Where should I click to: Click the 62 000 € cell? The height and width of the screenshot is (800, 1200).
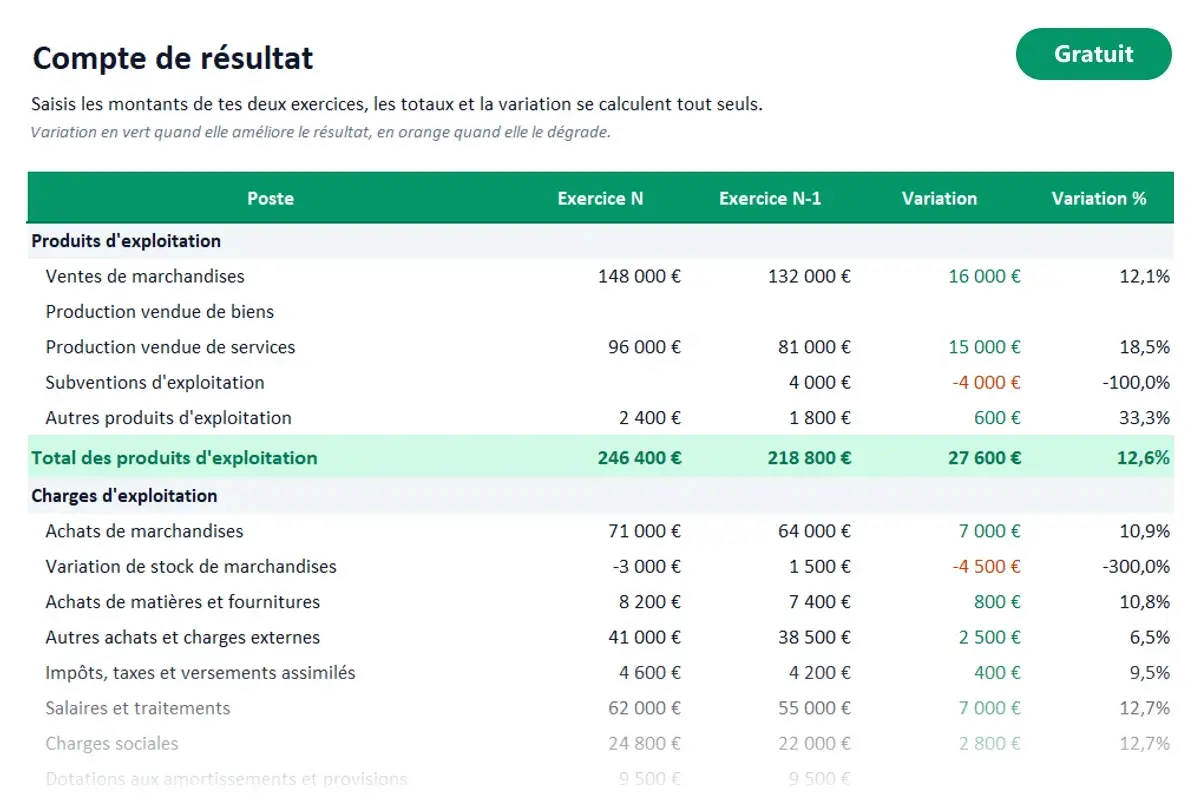[644, 708]
